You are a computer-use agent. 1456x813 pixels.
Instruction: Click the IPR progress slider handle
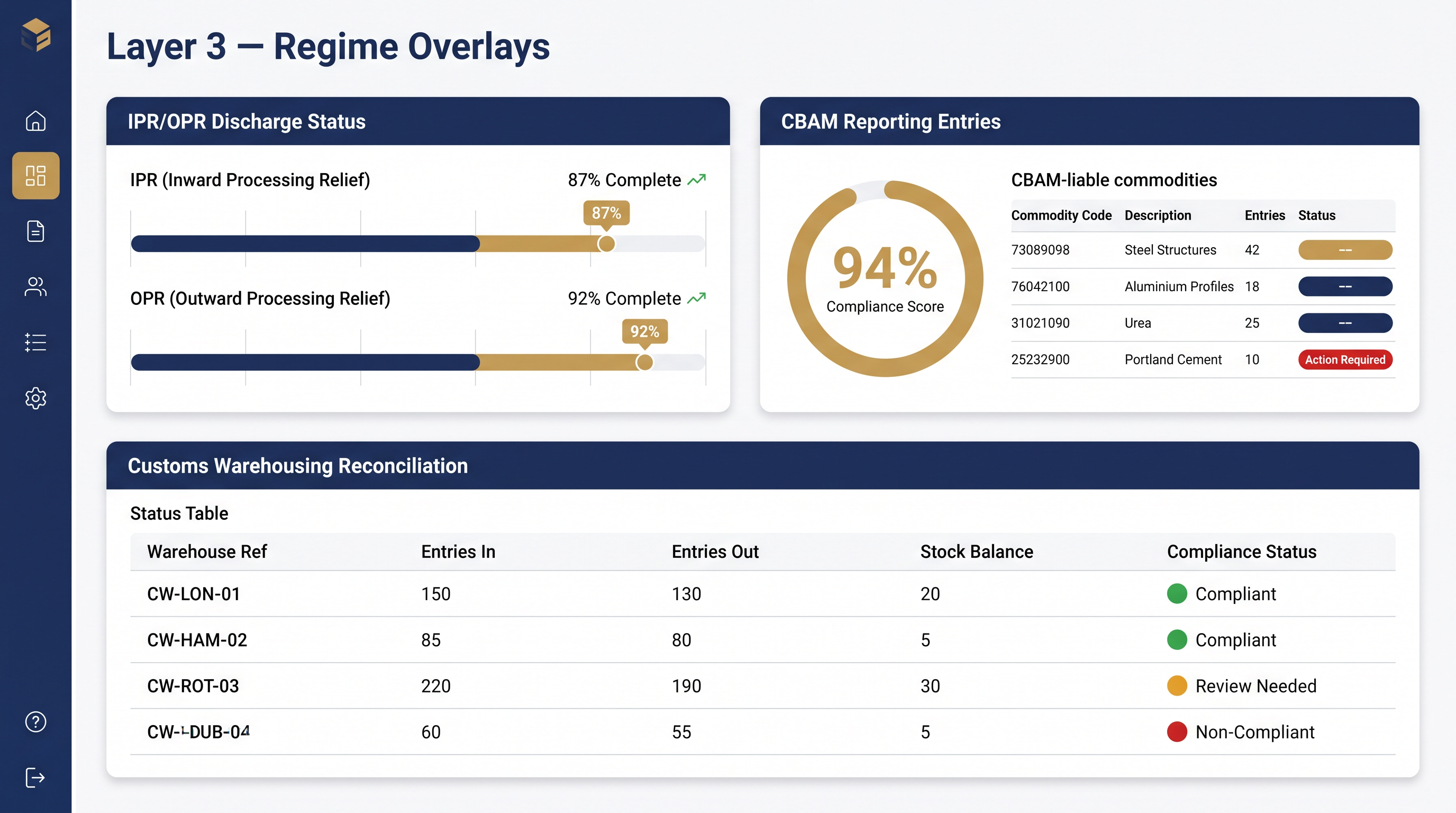(x=606, y=243)
